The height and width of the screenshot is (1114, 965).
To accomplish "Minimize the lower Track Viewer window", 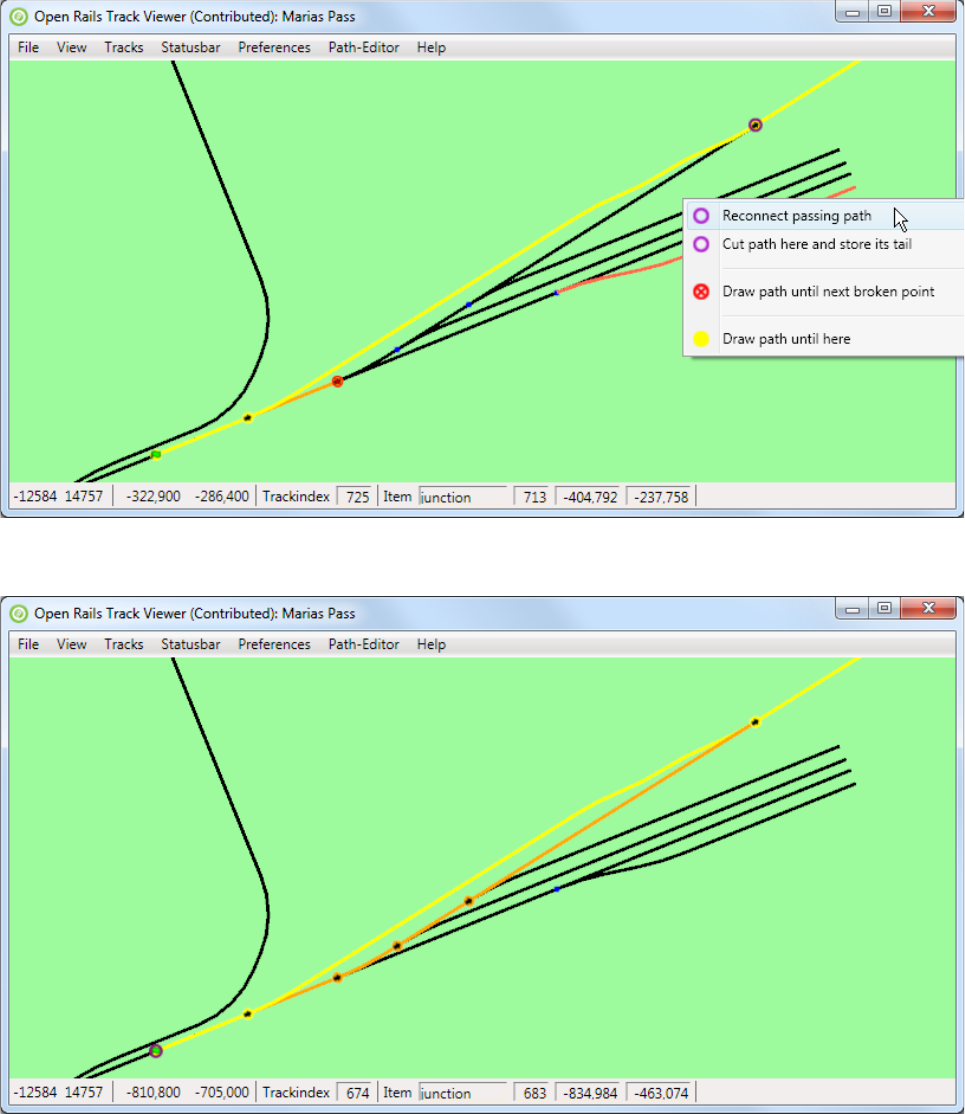I will click(853, 609).
